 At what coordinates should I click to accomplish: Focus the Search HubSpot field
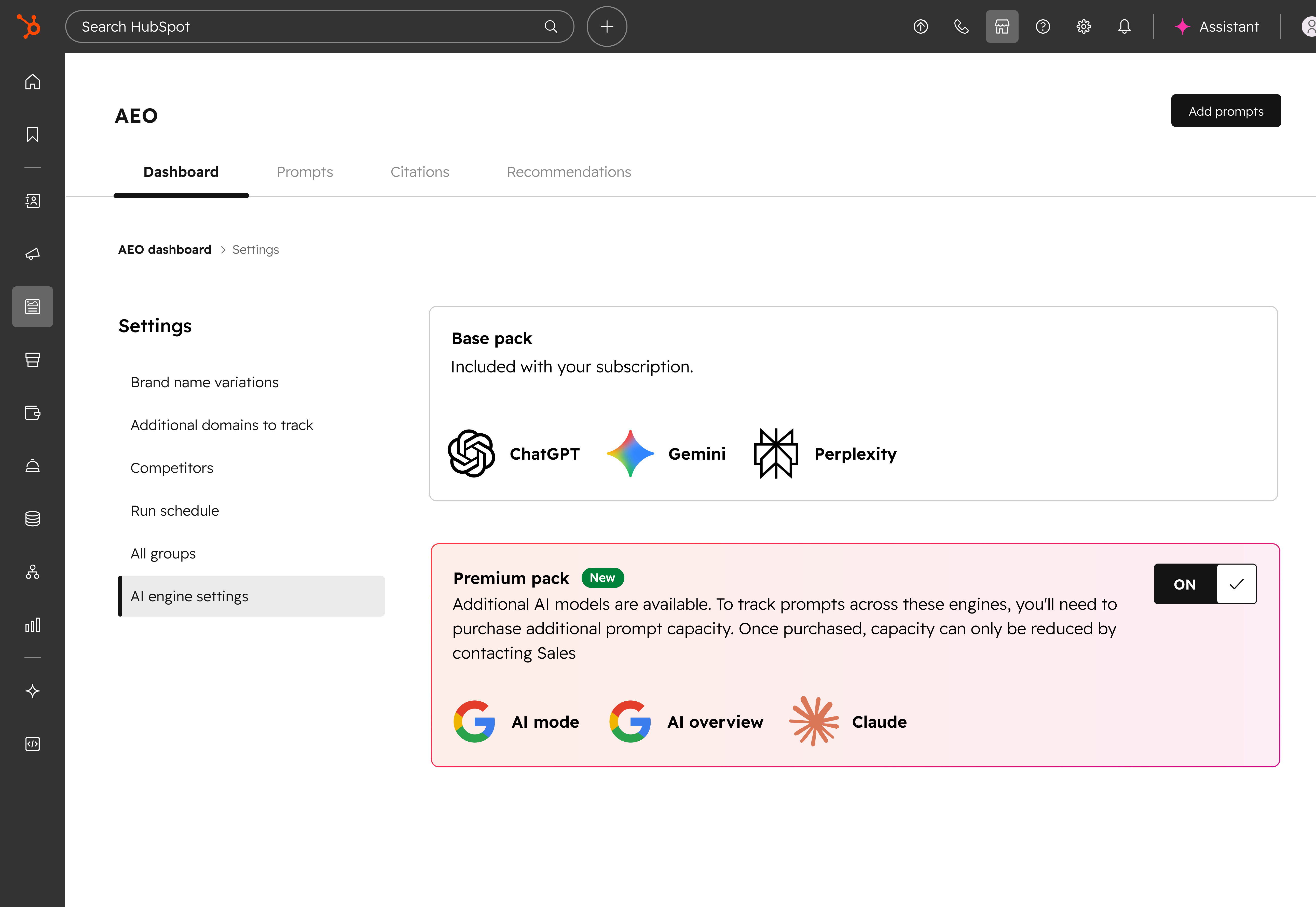click(320, 26)
